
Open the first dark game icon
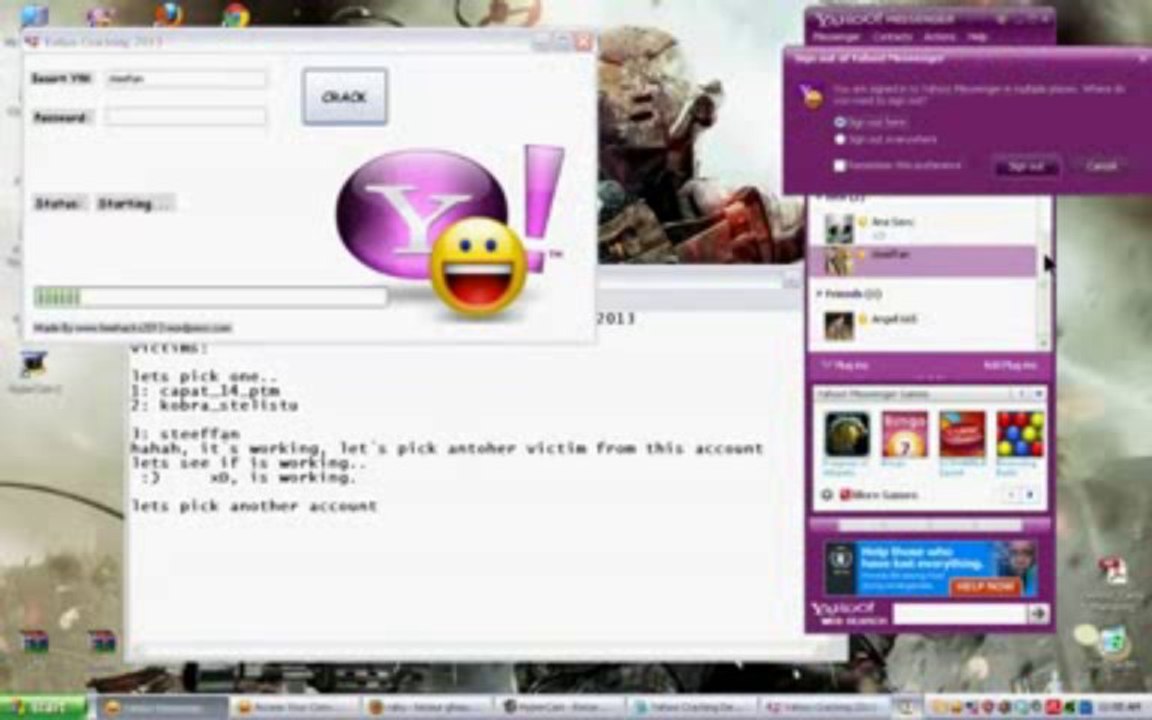847,434
